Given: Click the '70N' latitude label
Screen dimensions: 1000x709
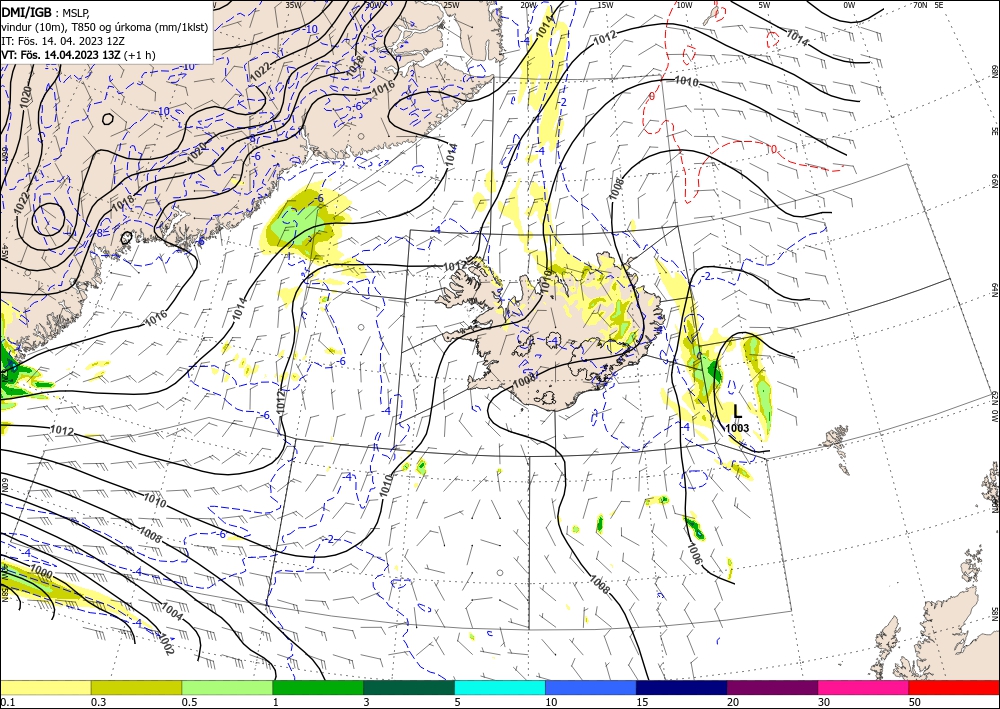Looking at the screenshot, I should (x=920, y=5).
